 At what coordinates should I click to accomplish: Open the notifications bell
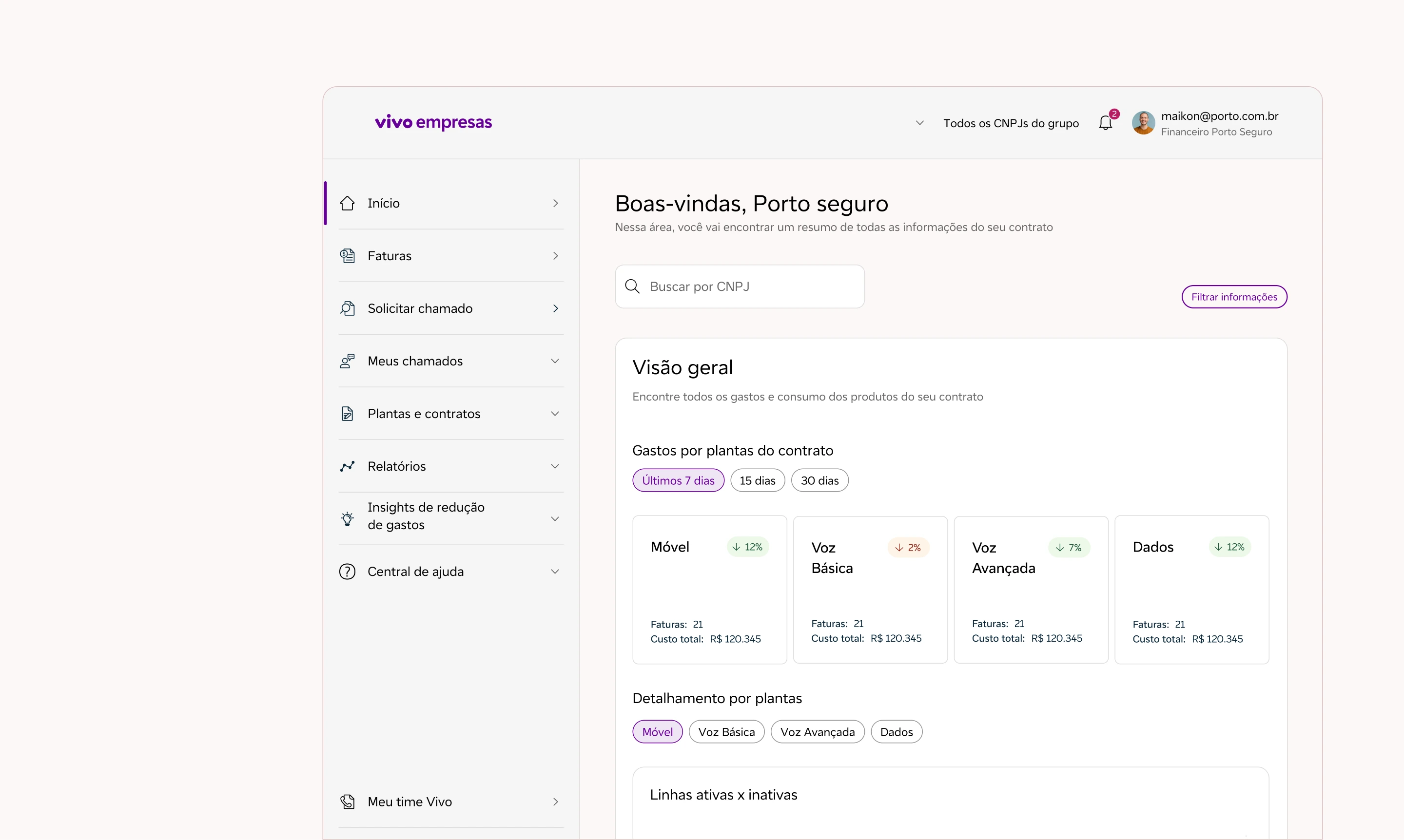coord(1106,122)
